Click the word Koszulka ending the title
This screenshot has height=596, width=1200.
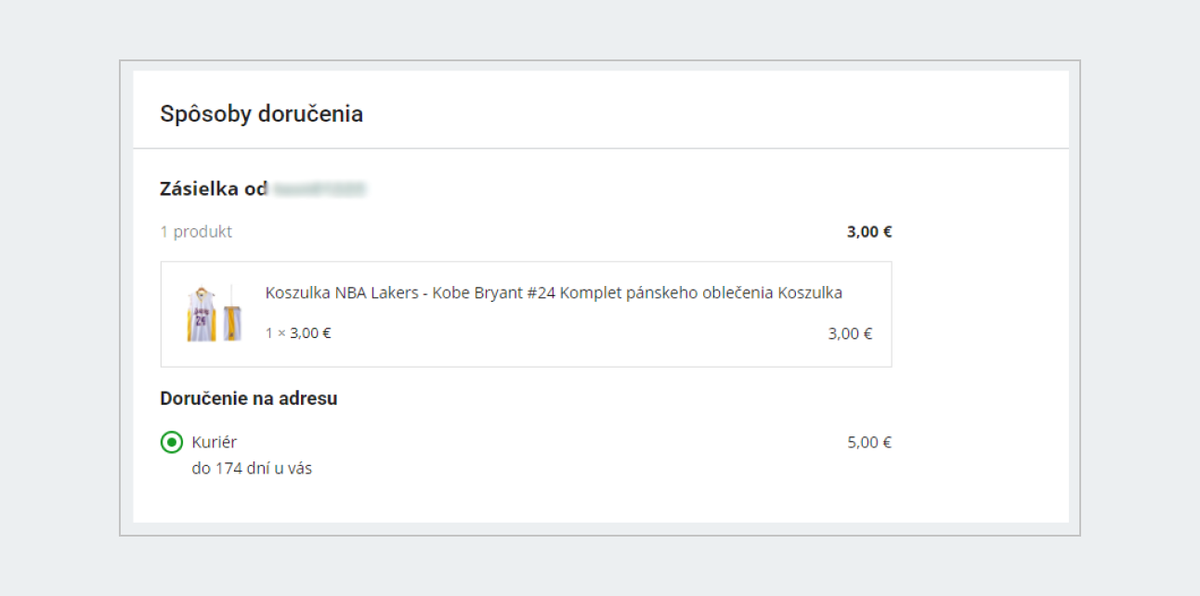810,293
